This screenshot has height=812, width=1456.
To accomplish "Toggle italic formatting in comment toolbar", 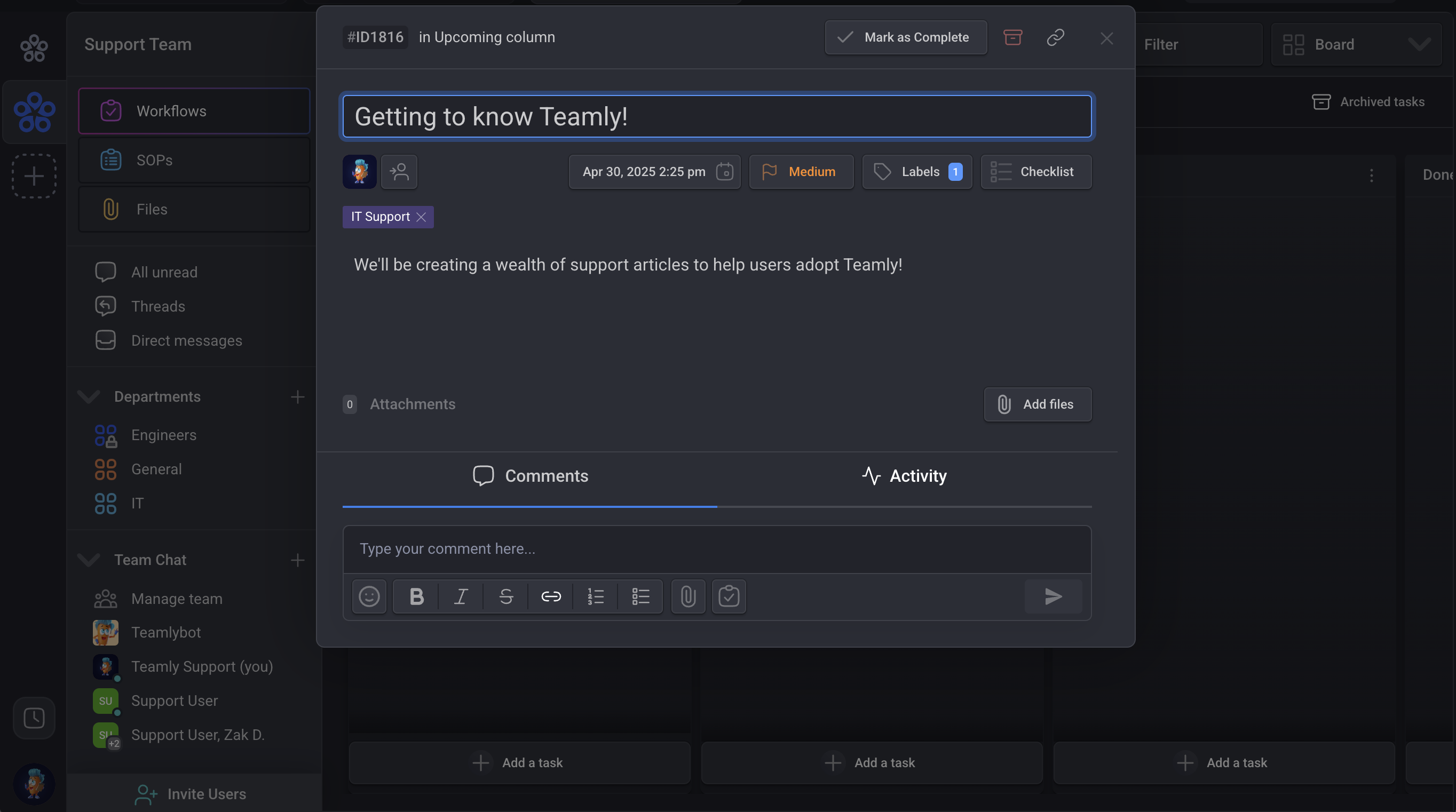I will click(x=461, y=596).
